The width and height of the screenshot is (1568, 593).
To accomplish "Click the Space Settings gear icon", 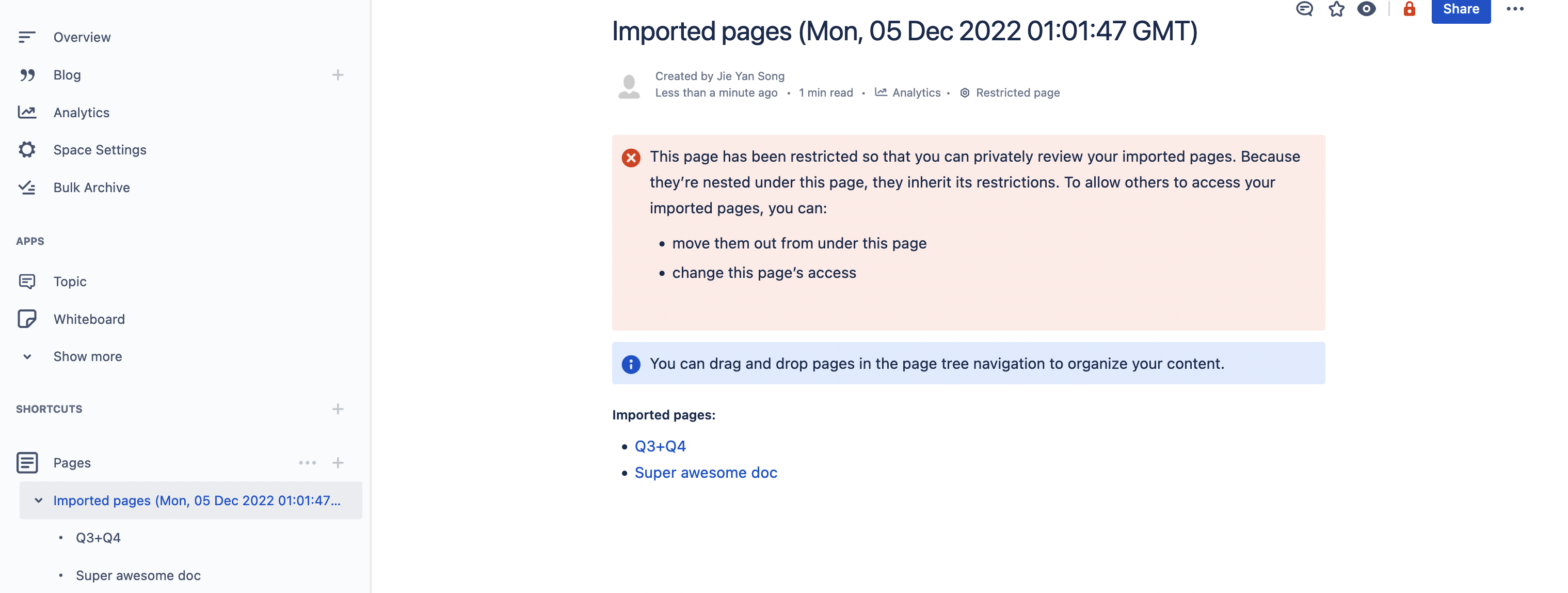I will tap(27, 149).
